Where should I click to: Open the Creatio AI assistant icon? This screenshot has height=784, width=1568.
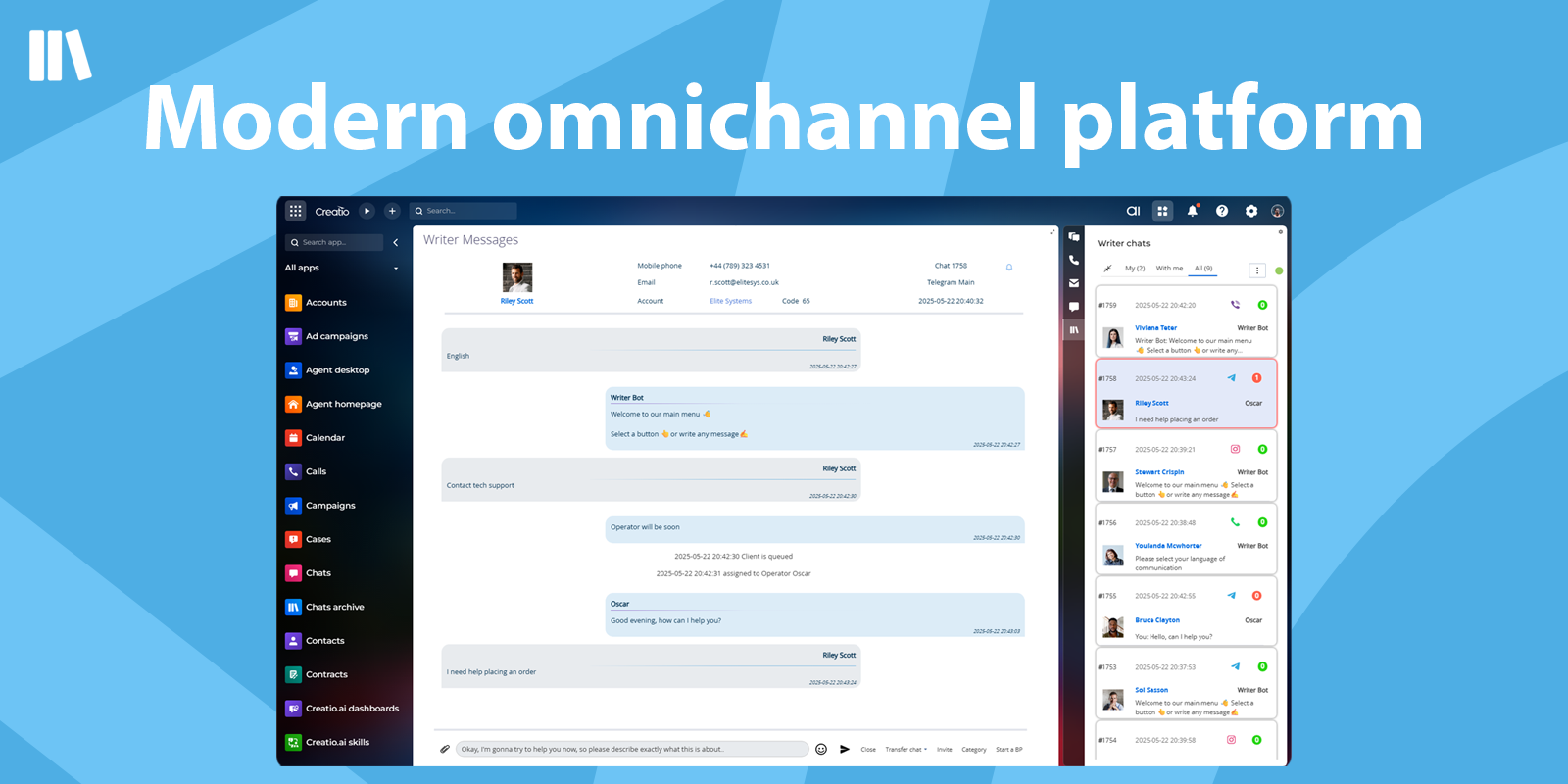(x=1133, y=211)
